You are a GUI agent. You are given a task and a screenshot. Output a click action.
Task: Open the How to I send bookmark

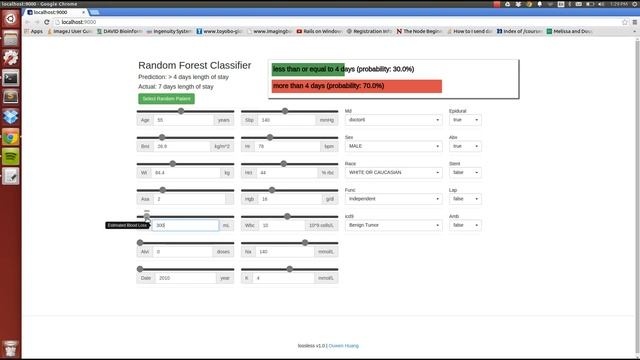[469, 31]
